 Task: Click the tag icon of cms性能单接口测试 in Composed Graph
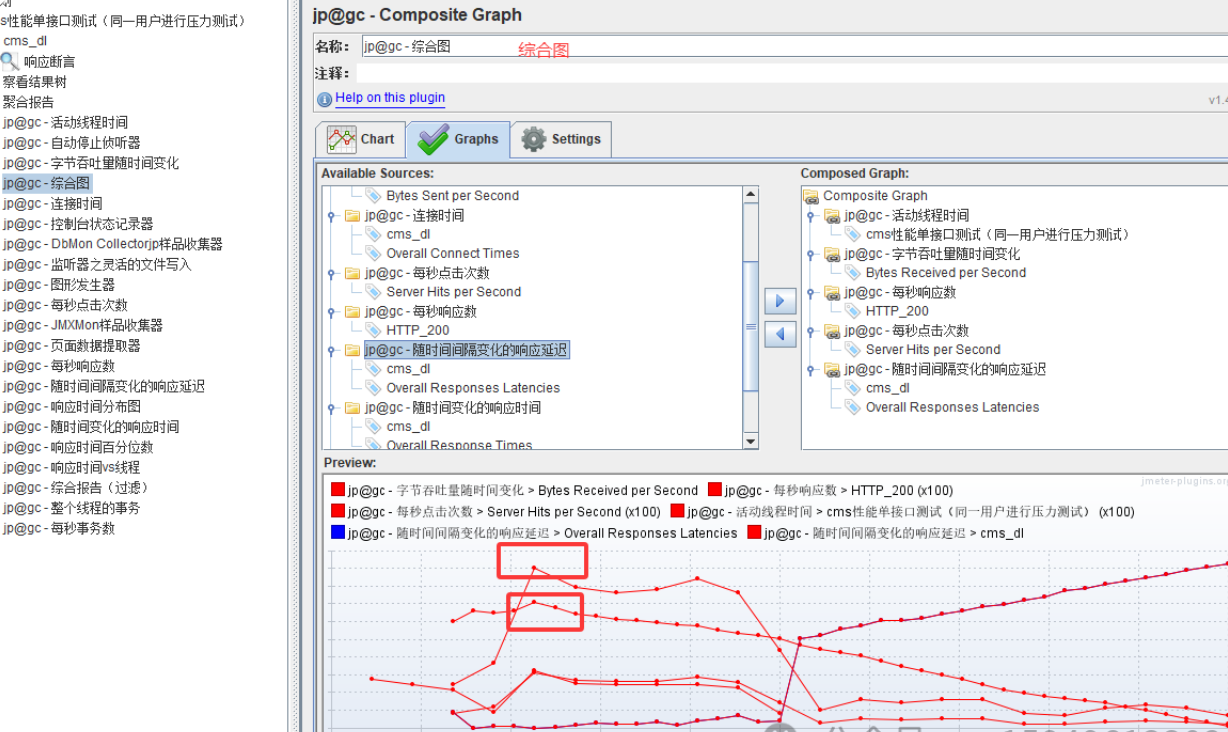853,235
